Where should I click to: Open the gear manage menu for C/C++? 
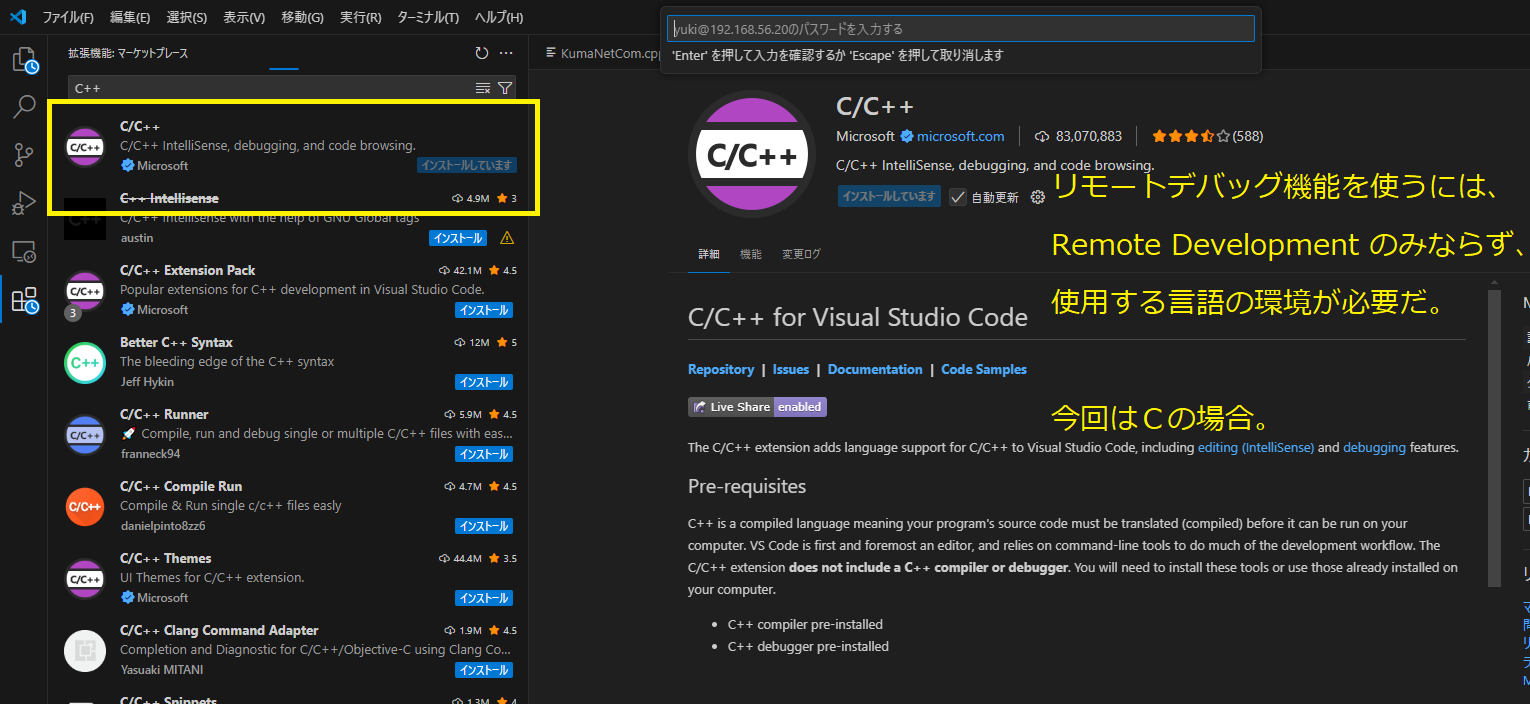click(1038, 197)
